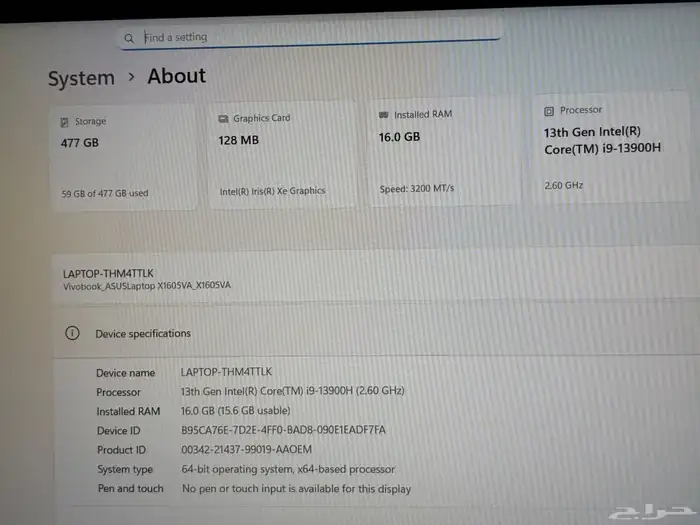The image size is (700, 525).
Task: Click the Processor icon
Action: pyautogui.click(x=549, y=111)
